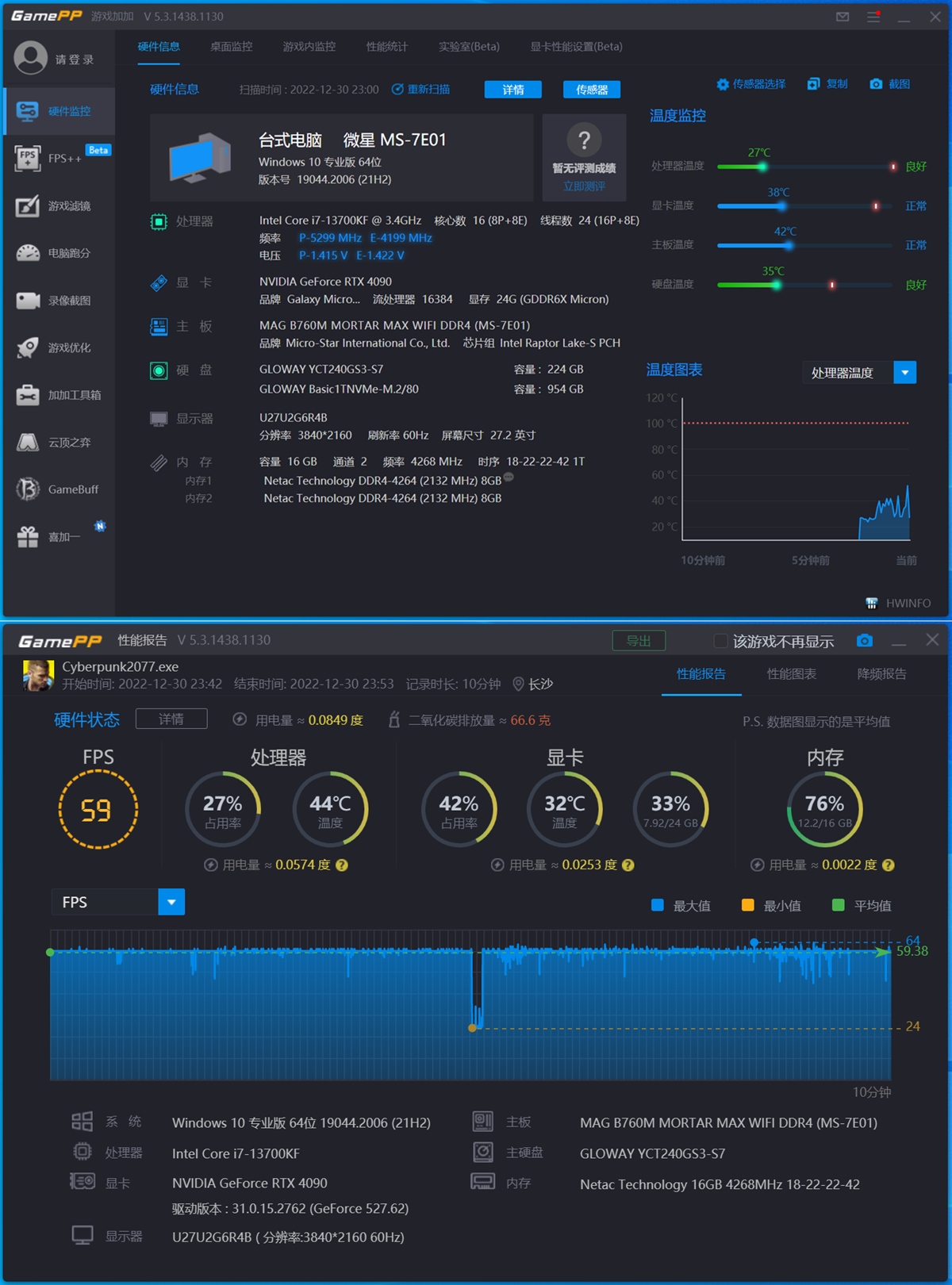952x1285 pixels.
Task: Open 传感器选择 sensor settings gear
Action: (x=723, y=84)
